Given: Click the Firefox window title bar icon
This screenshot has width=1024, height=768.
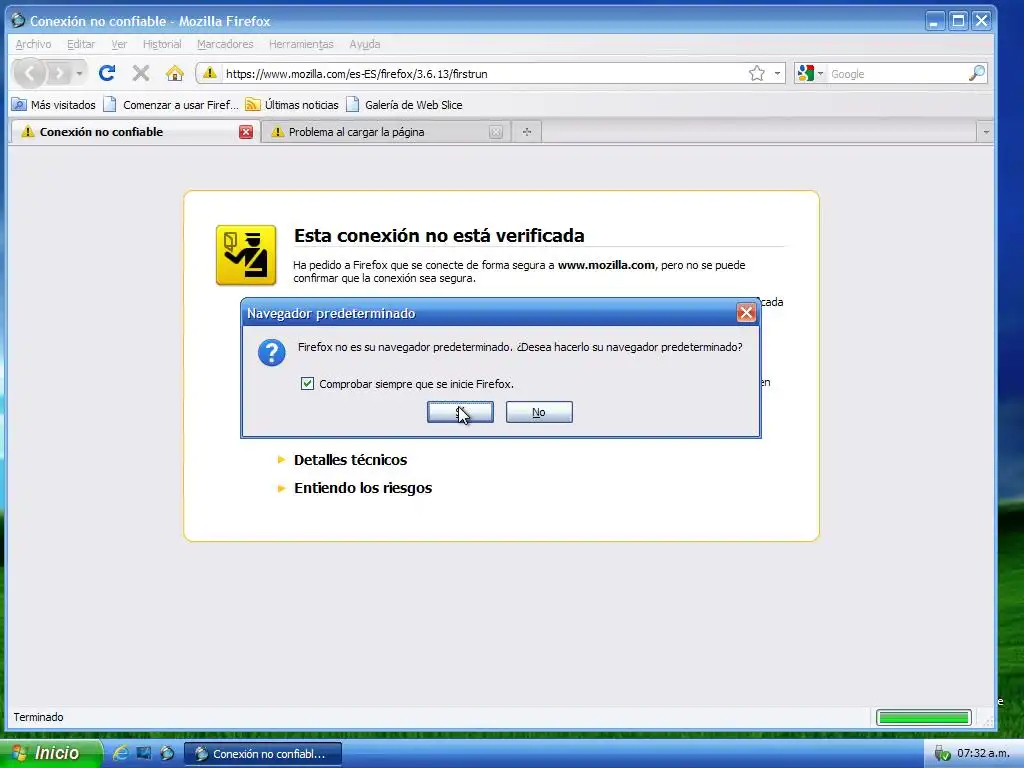Looking at the screenshot, I should 18,20.
